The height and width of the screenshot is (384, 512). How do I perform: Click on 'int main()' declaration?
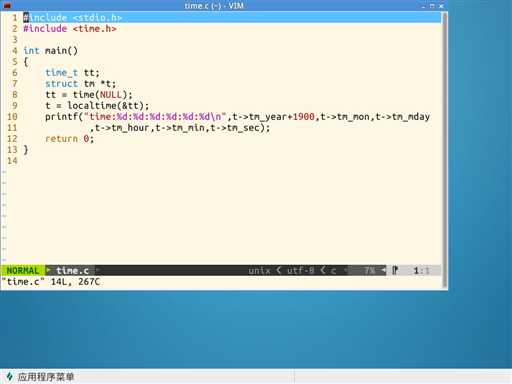click(51, 51)
